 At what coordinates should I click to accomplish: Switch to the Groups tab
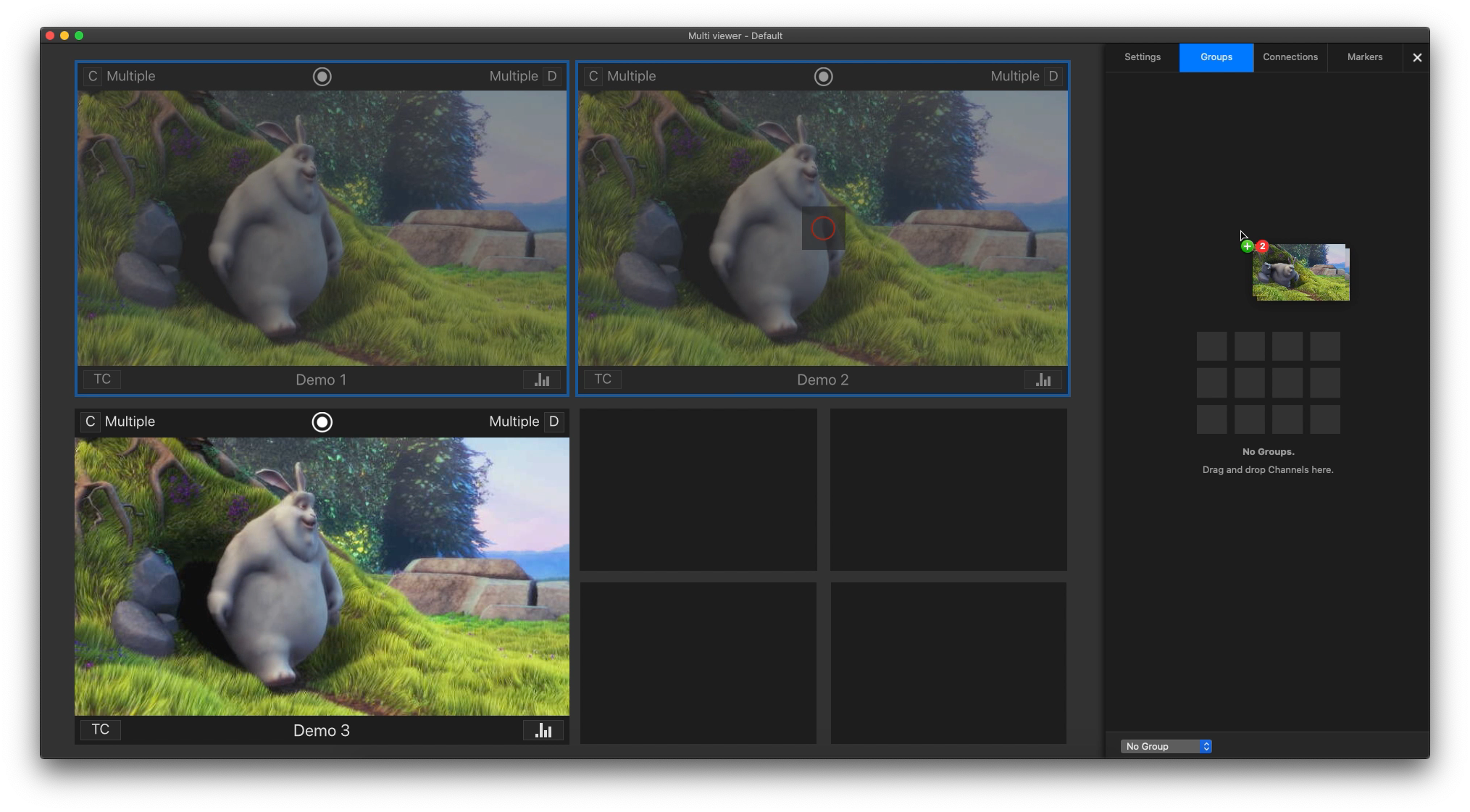pos(1216,57)
